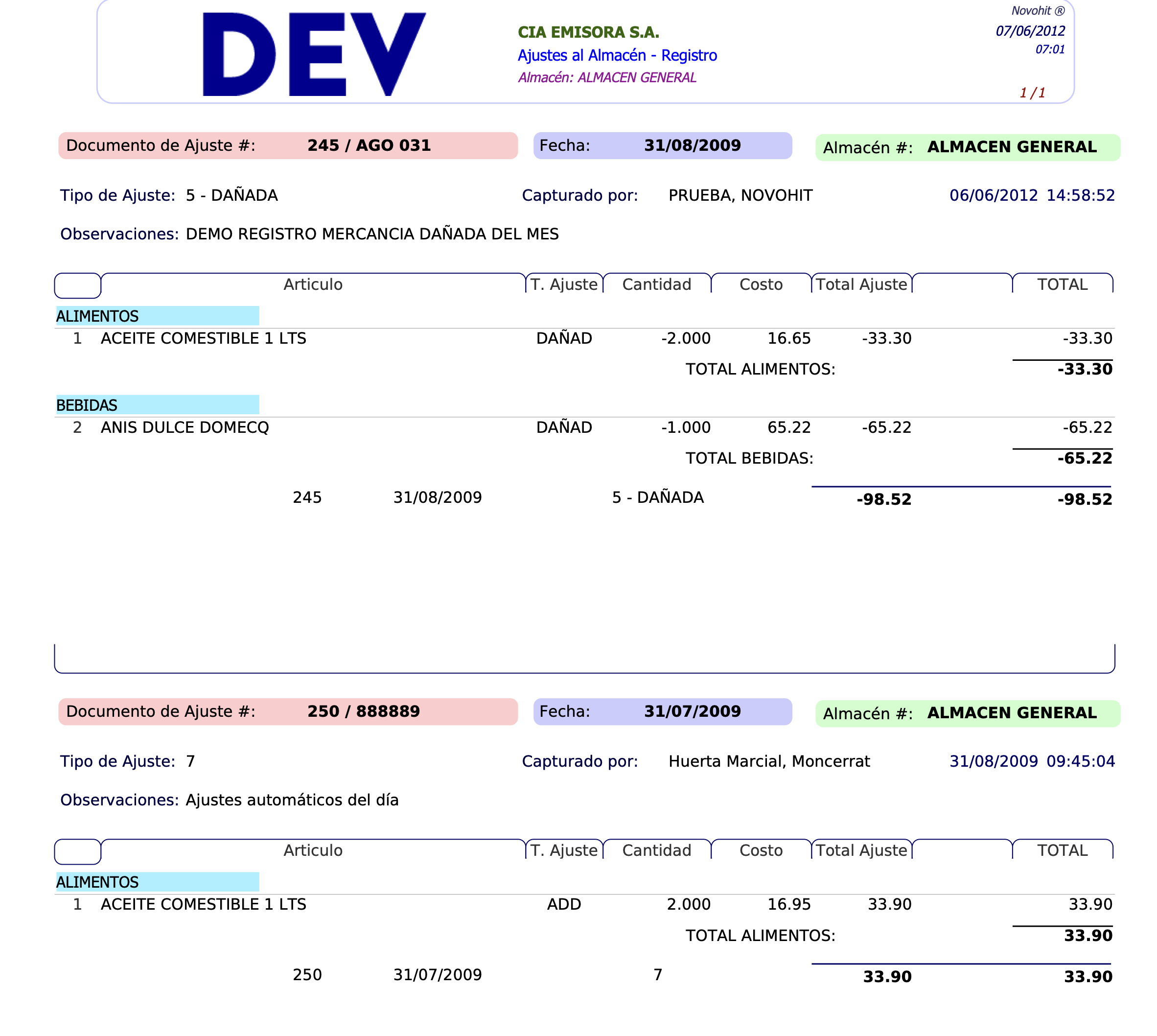Click ACEITE COMESTIBLE row with ADD adjustment
Screen dimensions: 1157x1036
203,904
